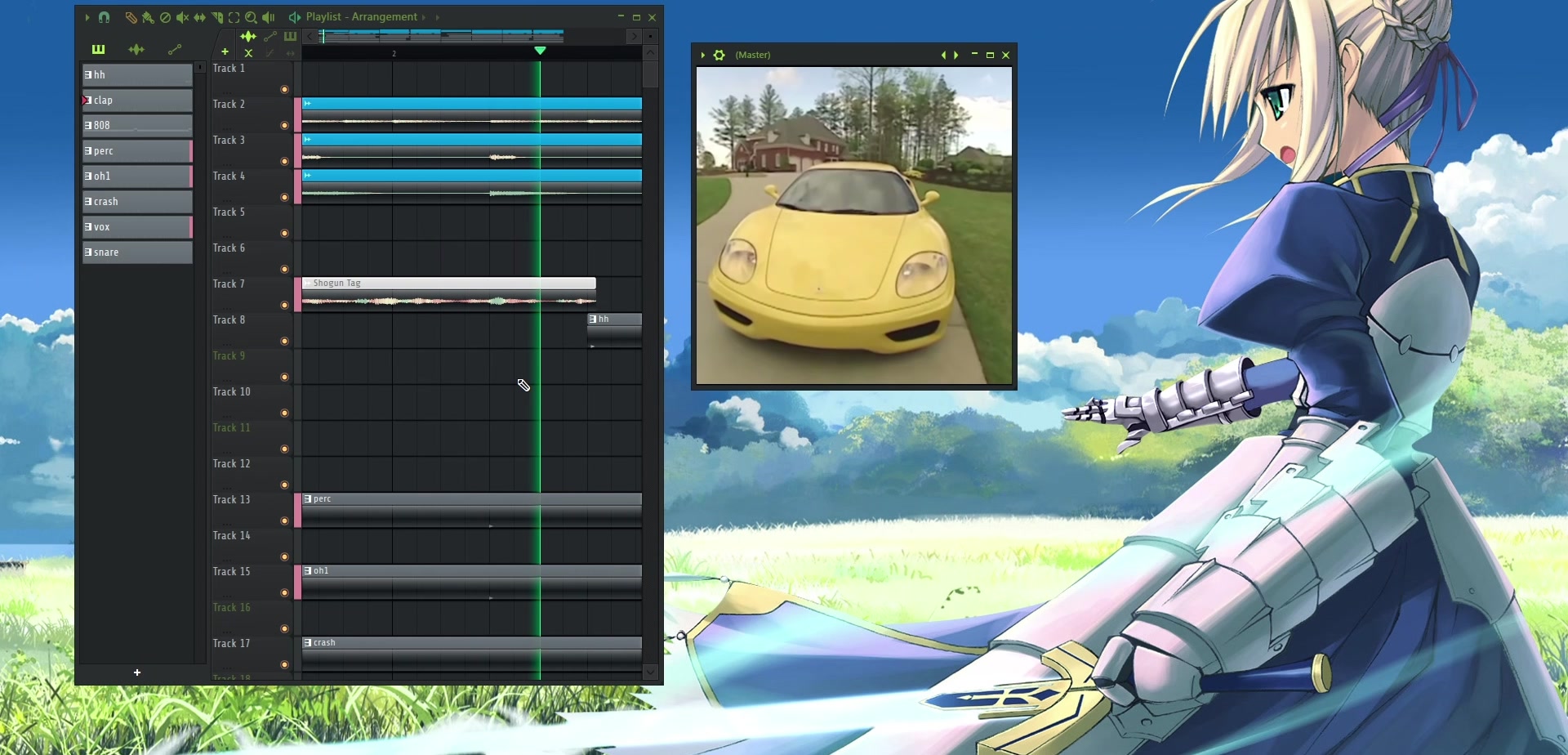This screenshot has height=755, width=1568.
Task: Open the Master window menu arrow
Action: pyautogui.click(x=702, y=55)
